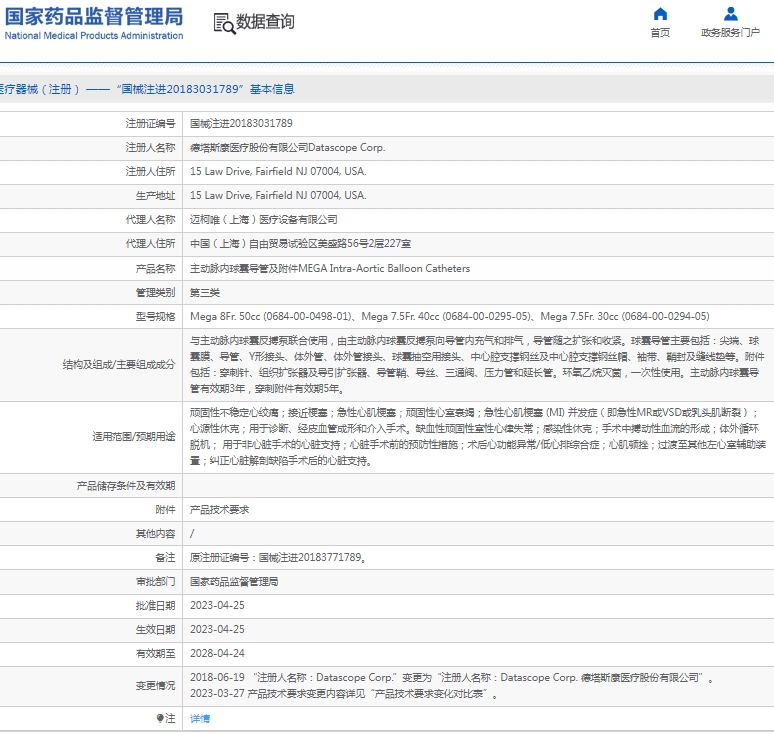
Task: Click the 代理人住所 Shanghai address value
Action: tap(300, 244)
